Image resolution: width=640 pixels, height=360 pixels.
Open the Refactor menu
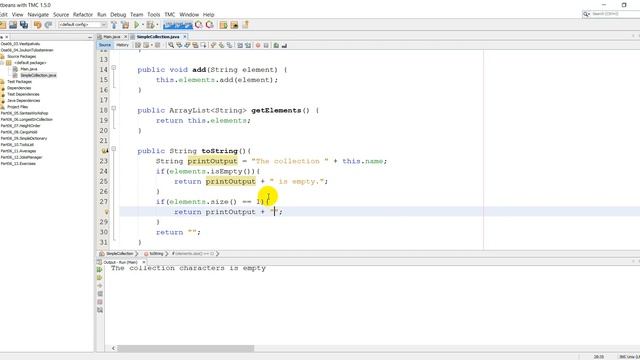tap(83, 15)
